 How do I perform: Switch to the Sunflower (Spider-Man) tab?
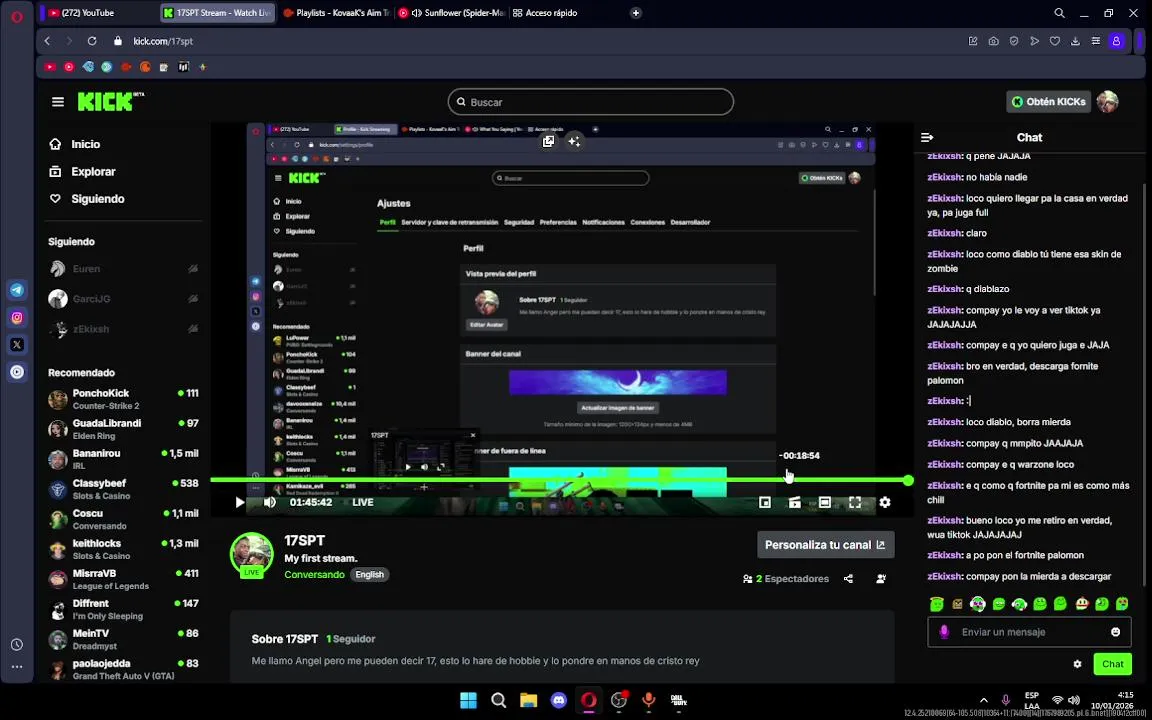pos(450,12)
